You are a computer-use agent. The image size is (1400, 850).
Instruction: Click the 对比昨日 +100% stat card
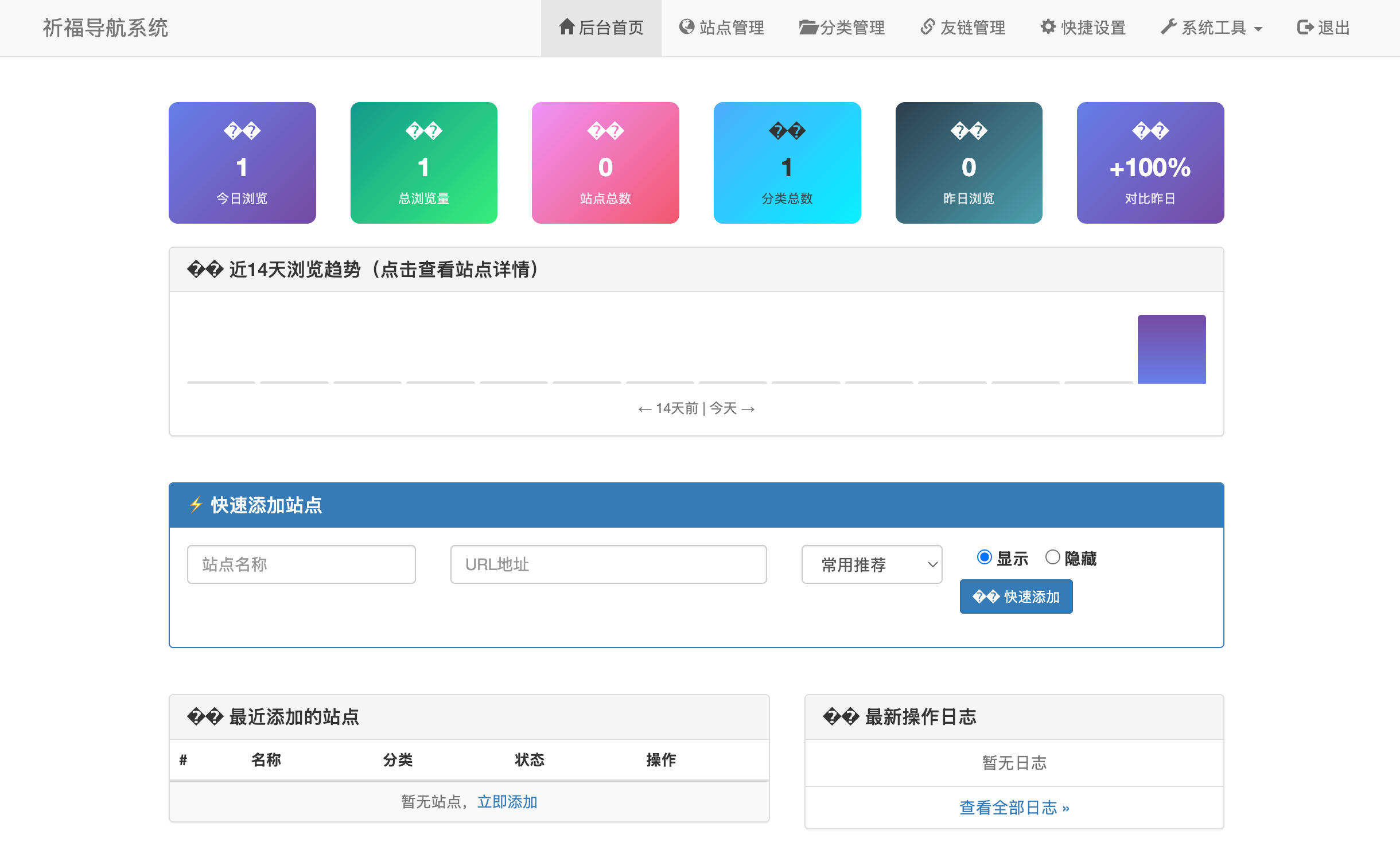(1150, 163)
